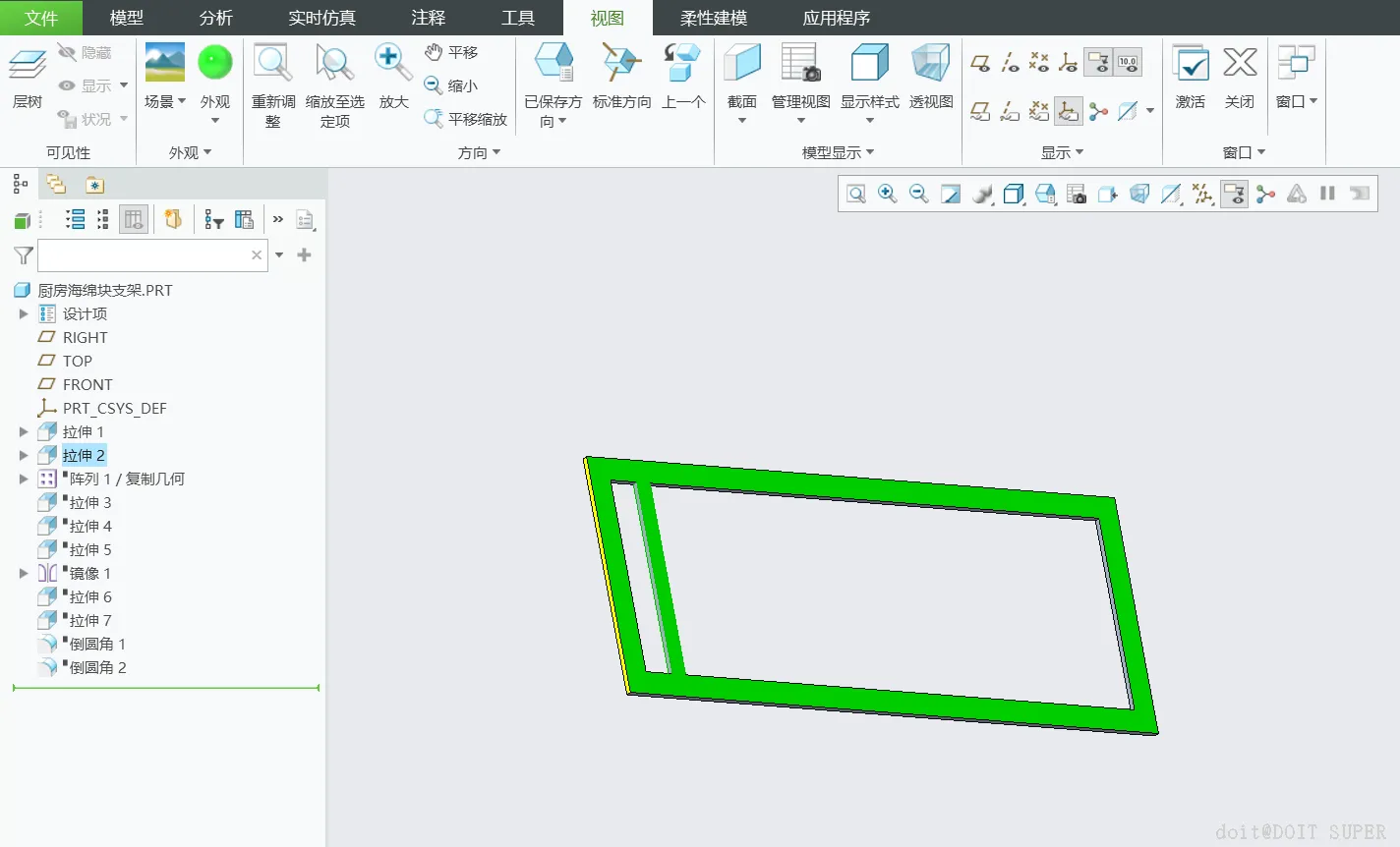Toggle axis display in ribbon 显示 group
This screenshot has height=847, width=1400.
point(1010,63)
